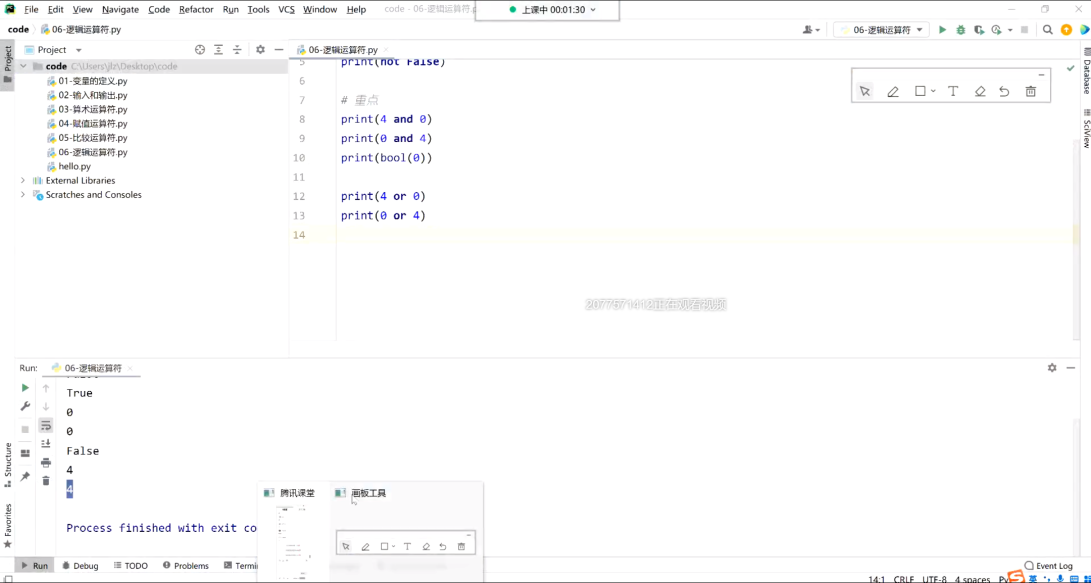Image resolution: width=1091 pixels, height=583 pixels.
Task: Toggle the pin tab icon in Run panel
Action: (25, 477)
